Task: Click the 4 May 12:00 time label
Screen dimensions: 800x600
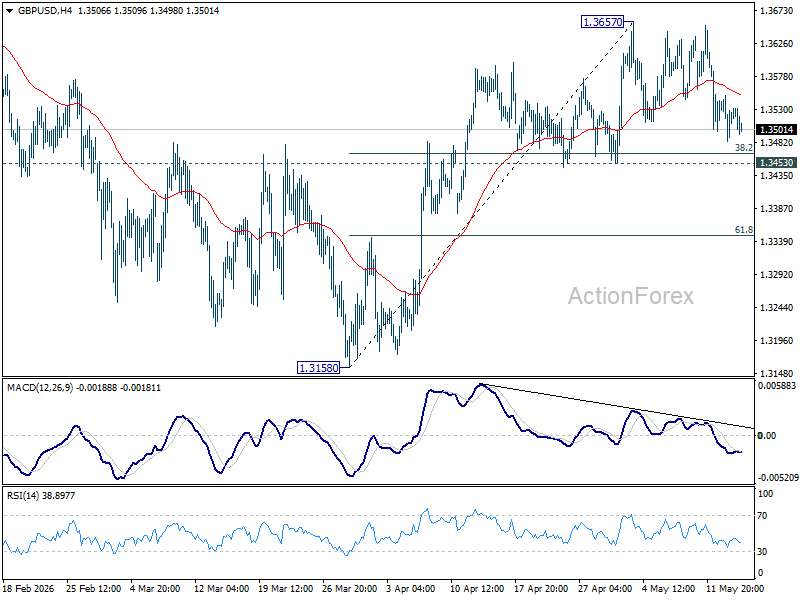Action: [x=669, y=588]
